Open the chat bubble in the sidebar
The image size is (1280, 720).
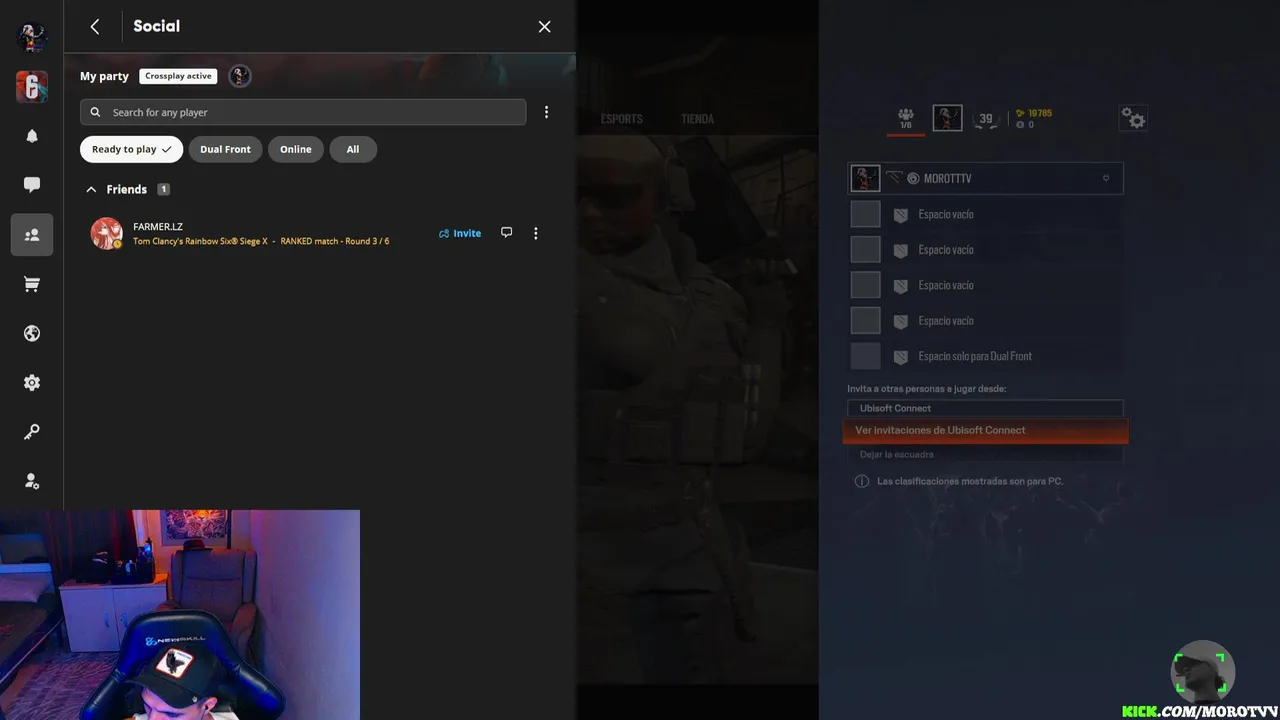[32, 185]
